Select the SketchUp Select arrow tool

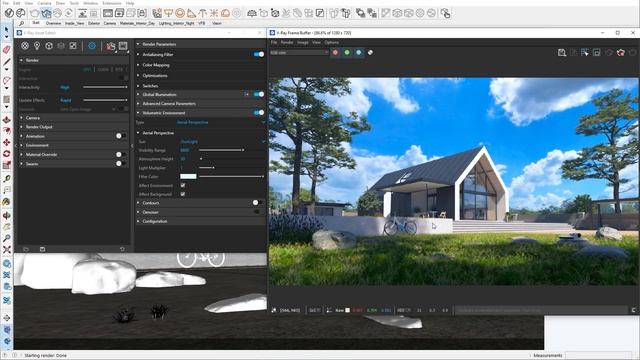[7, 30]
